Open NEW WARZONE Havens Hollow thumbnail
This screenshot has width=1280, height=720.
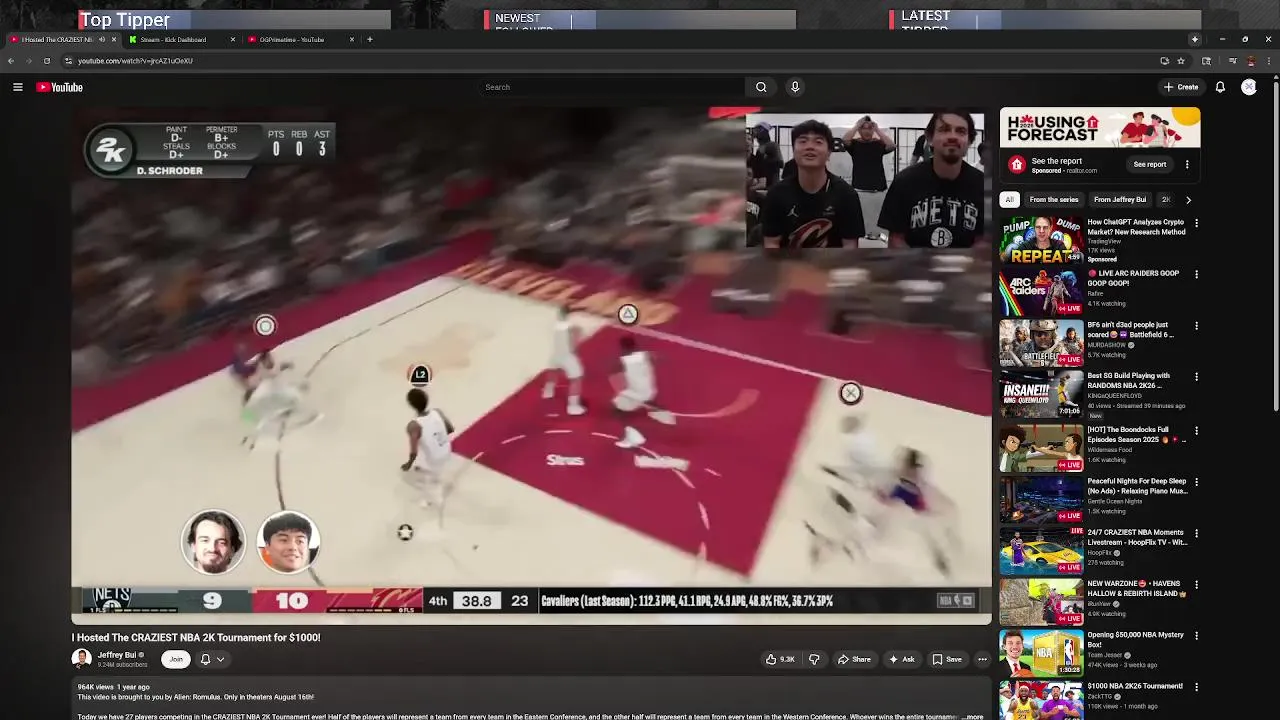coord(1041,600)
